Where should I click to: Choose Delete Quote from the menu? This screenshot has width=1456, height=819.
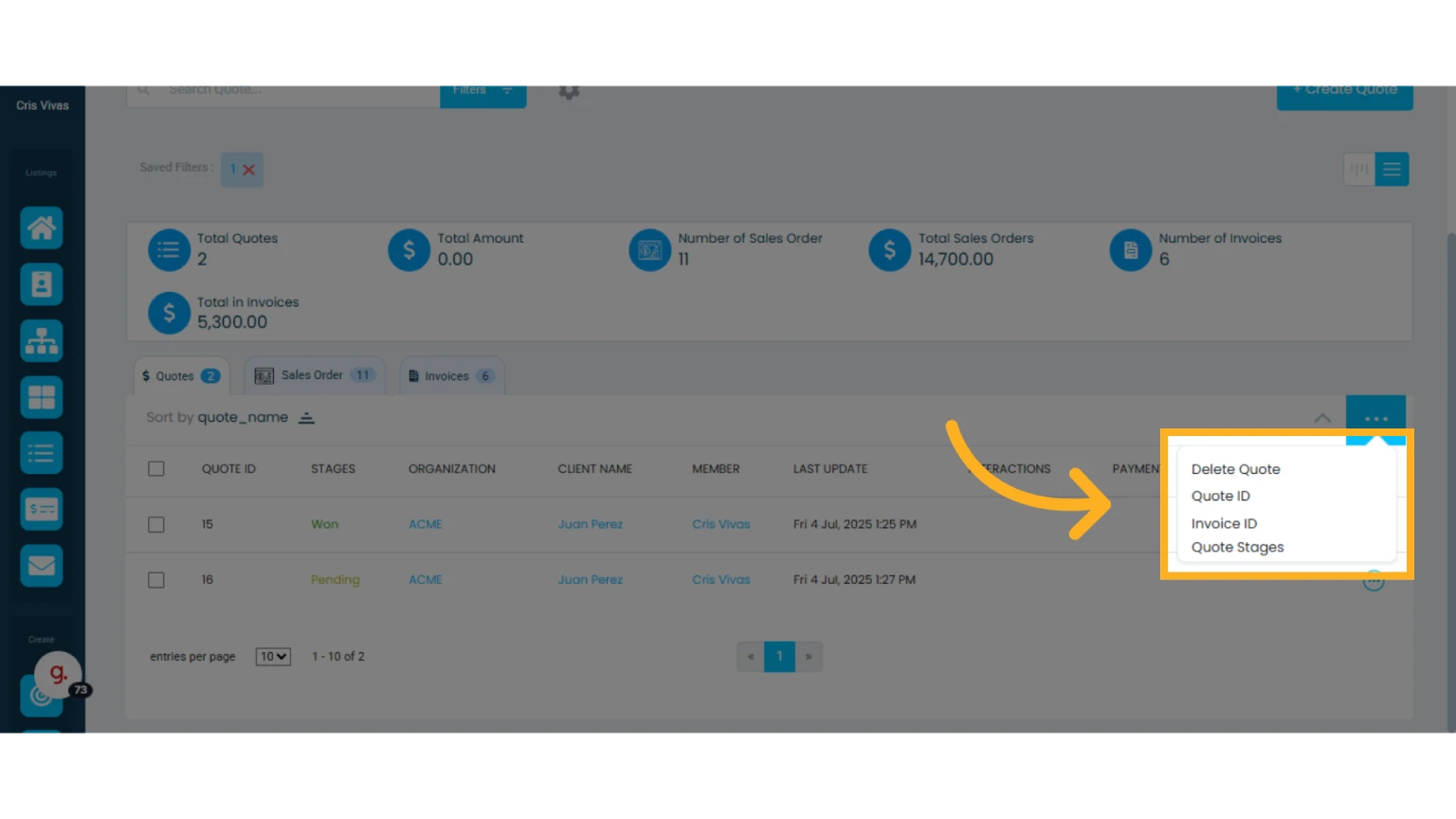[x=1235, y=469]
